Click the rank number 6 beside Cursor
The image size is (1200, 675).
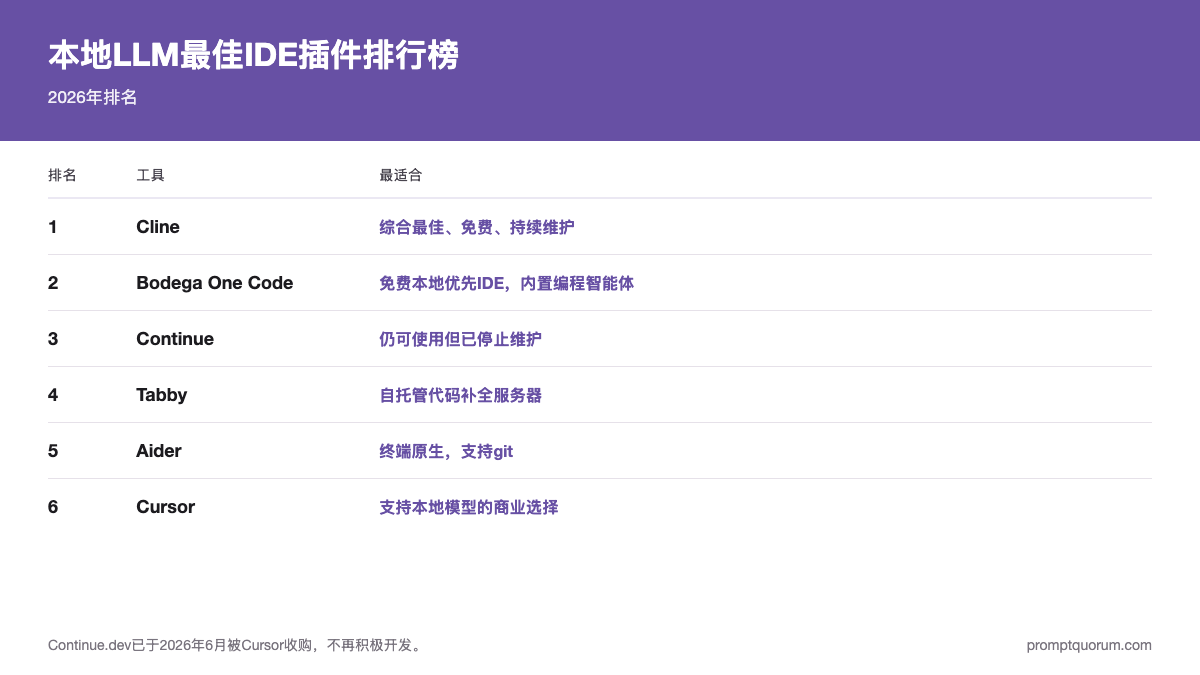pyautogui.click(x=53, y=507)
